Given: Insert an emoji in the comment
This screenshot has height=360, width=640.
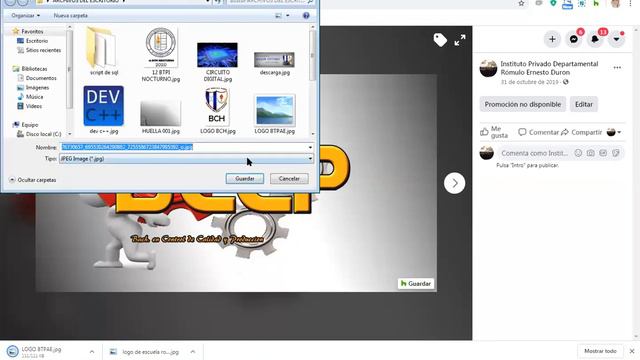Looking at the screenshot, I should pyautogui.click(x=578, y=153).
